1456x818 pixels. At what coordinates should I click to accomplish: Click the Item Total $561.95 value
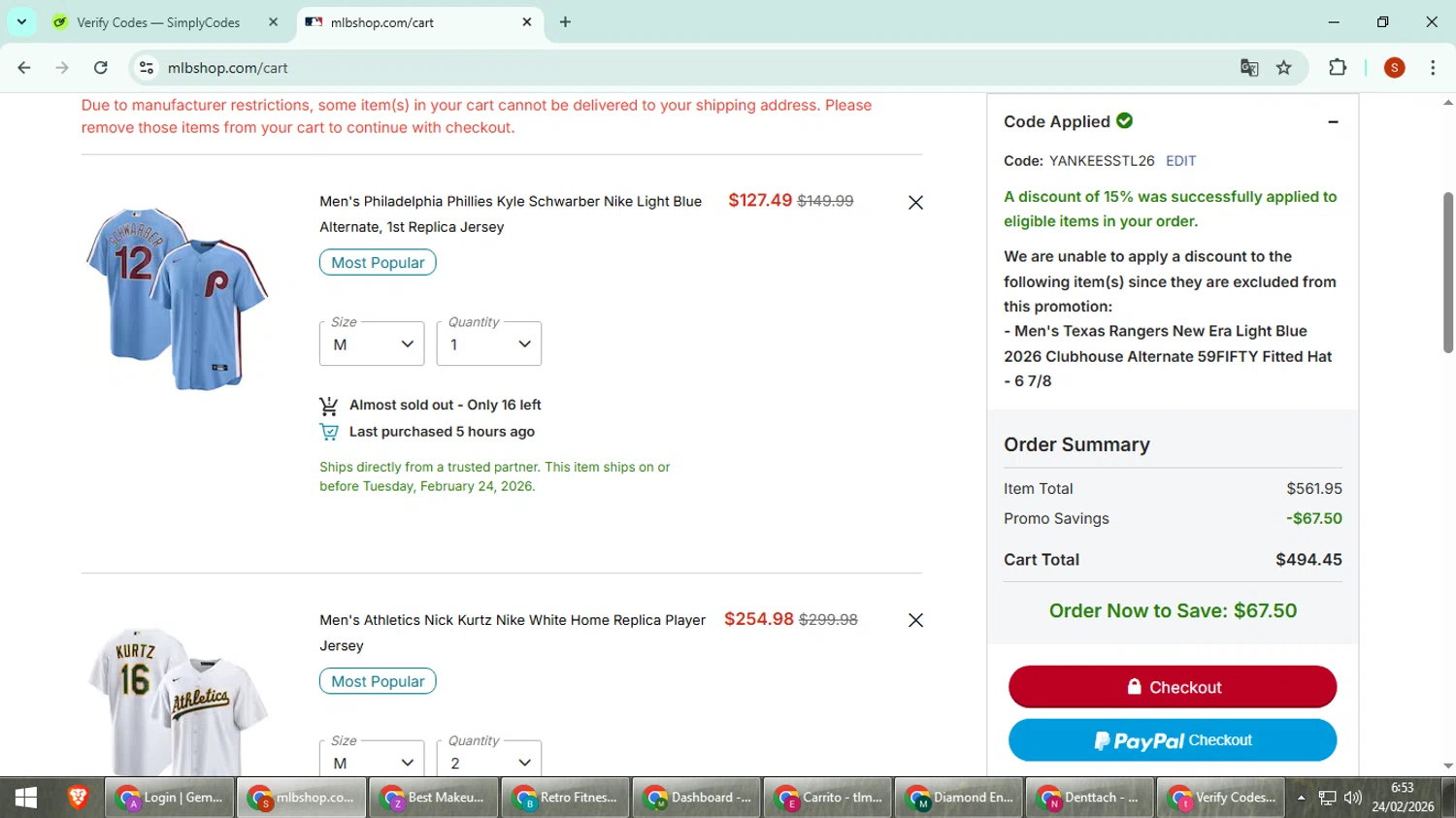1314,489
